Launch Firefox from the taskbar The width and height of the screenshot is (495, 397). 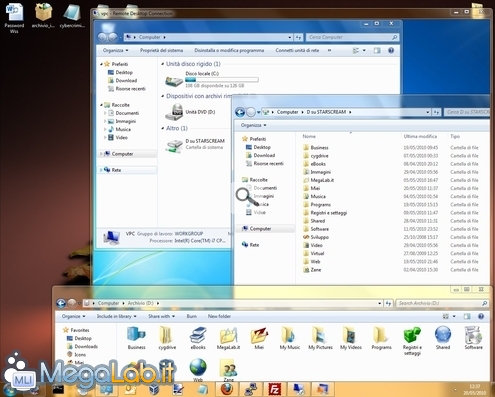227,389
